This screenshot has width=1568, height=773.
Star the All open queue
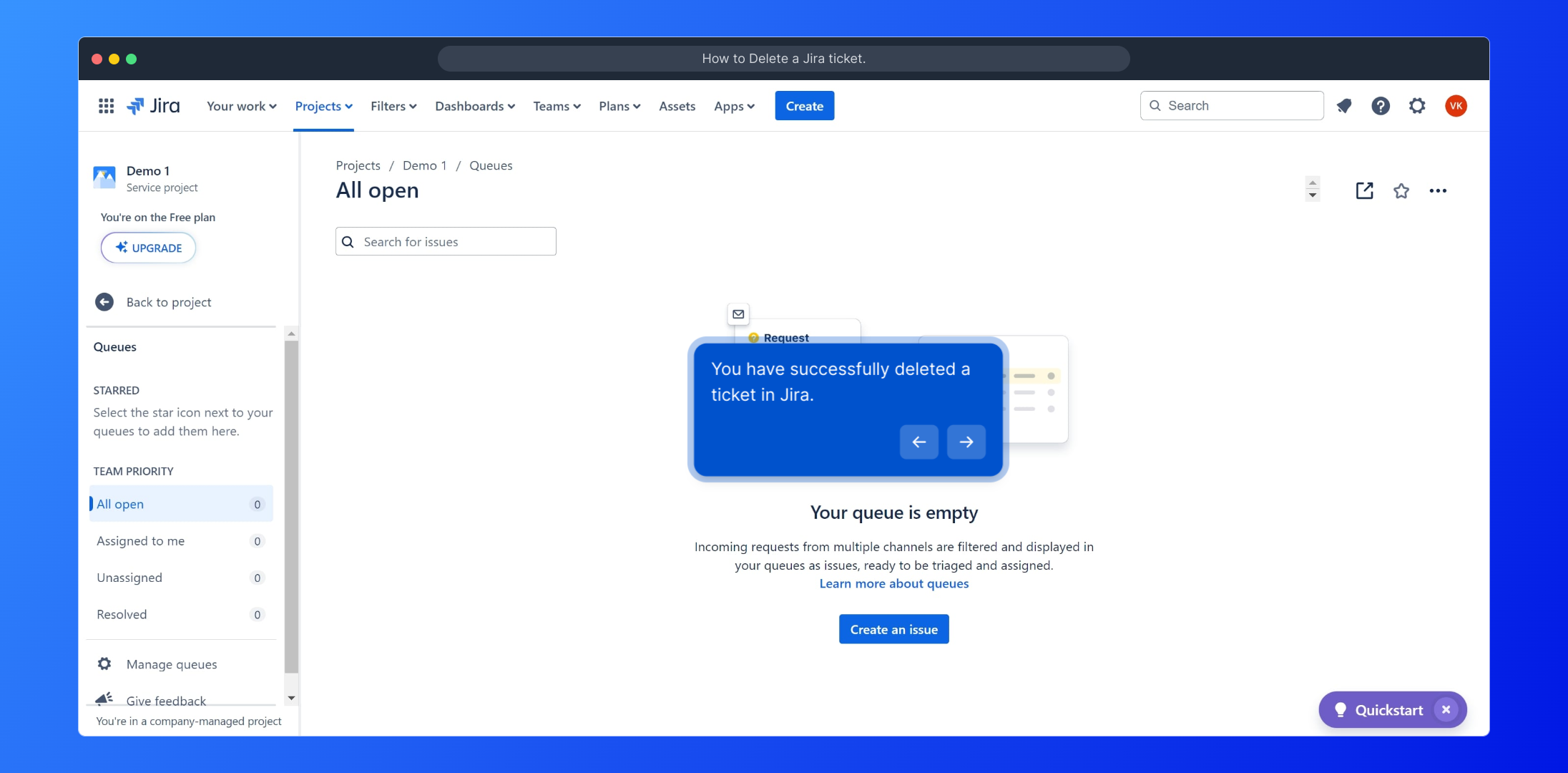click(x=1401, y=190)
